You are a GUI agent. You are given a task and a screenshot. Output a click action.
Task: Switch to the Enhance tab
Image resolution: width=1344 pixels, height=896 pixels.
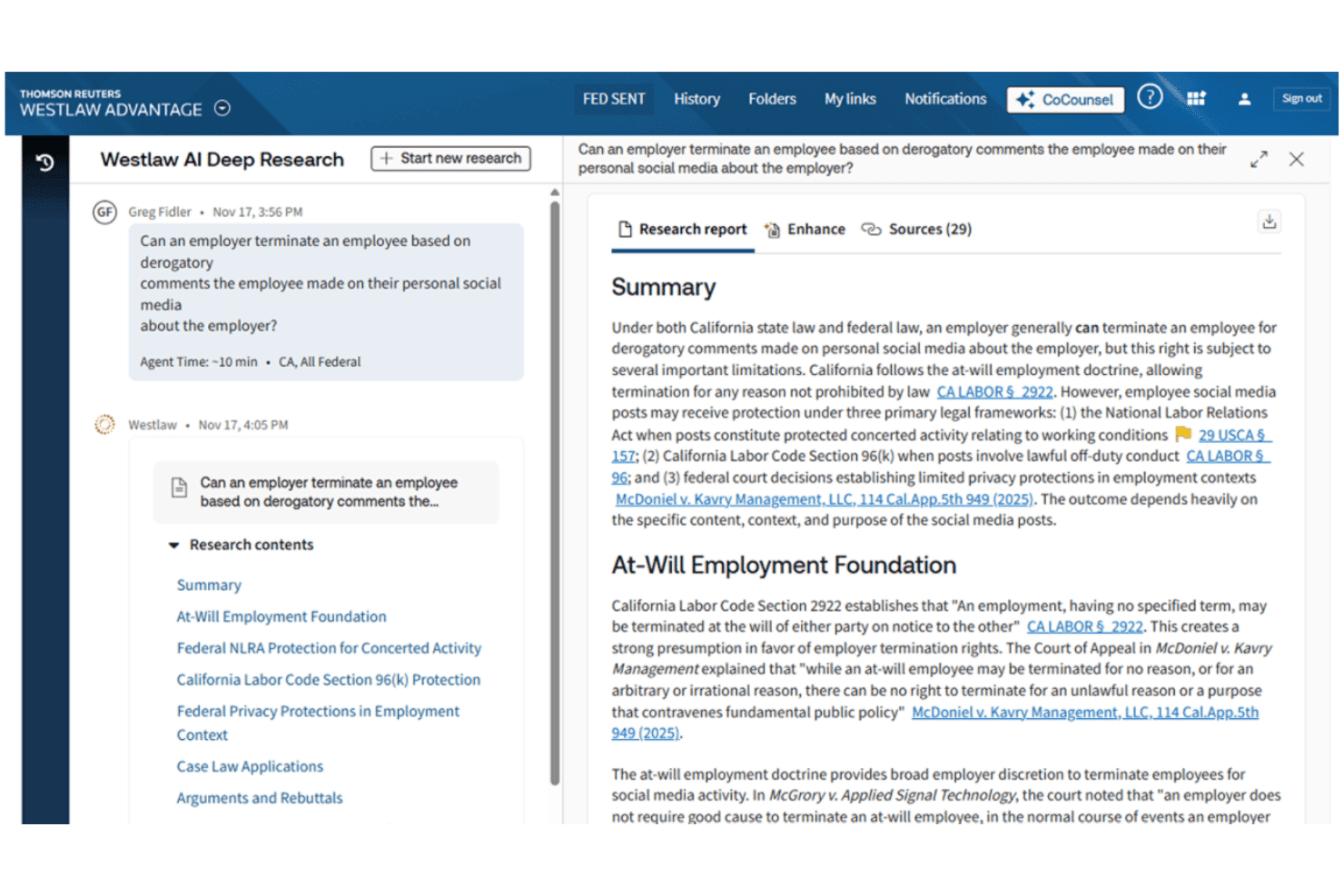[805, 230]
